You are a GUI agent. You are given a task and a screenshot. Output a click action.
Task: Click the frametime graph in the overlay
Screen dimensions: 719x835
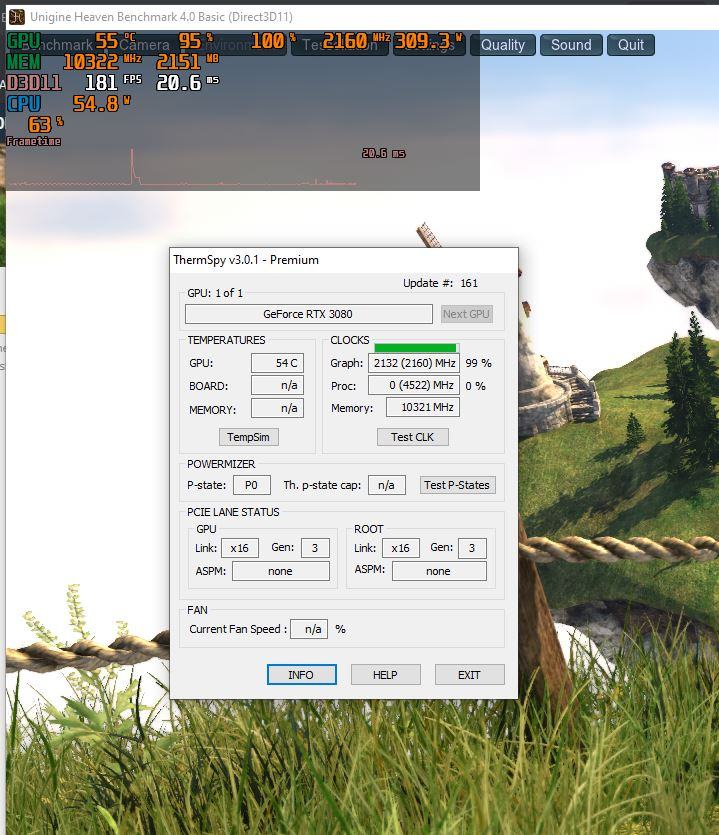(181, 168)
